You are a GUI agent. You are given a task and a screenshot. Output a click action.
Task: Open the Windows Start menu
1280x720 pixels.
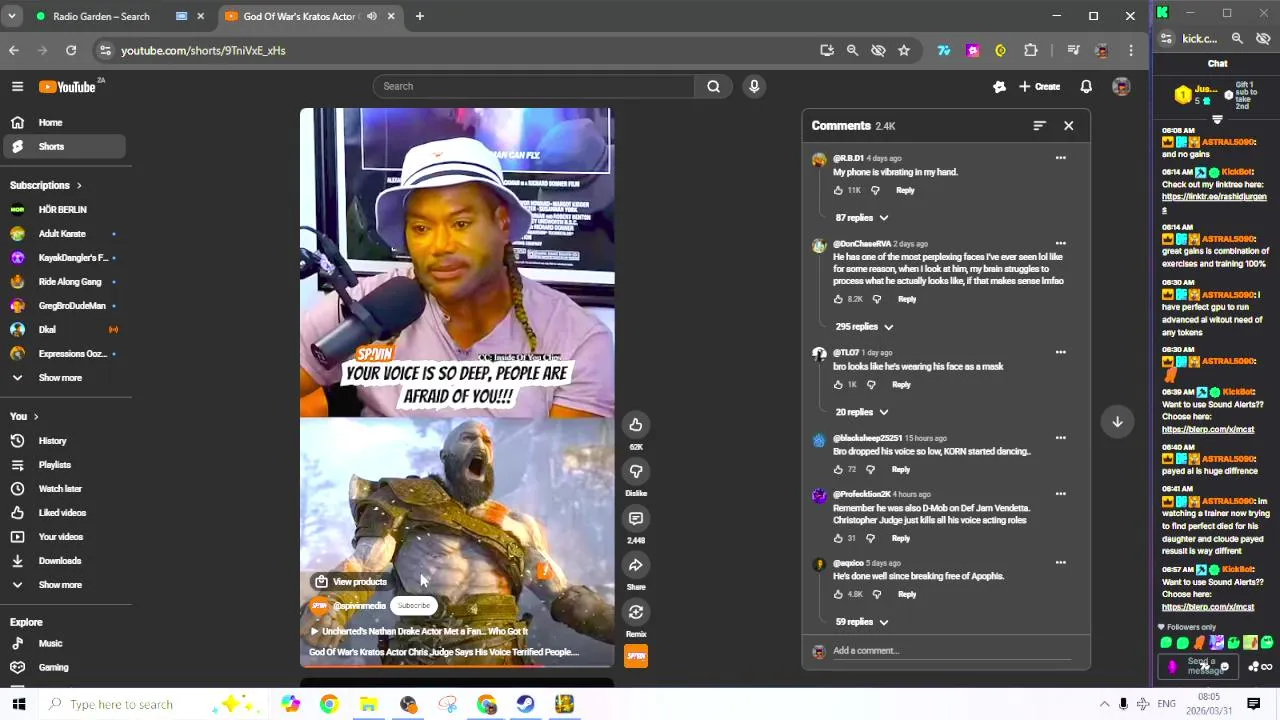(x=18, y=704)
